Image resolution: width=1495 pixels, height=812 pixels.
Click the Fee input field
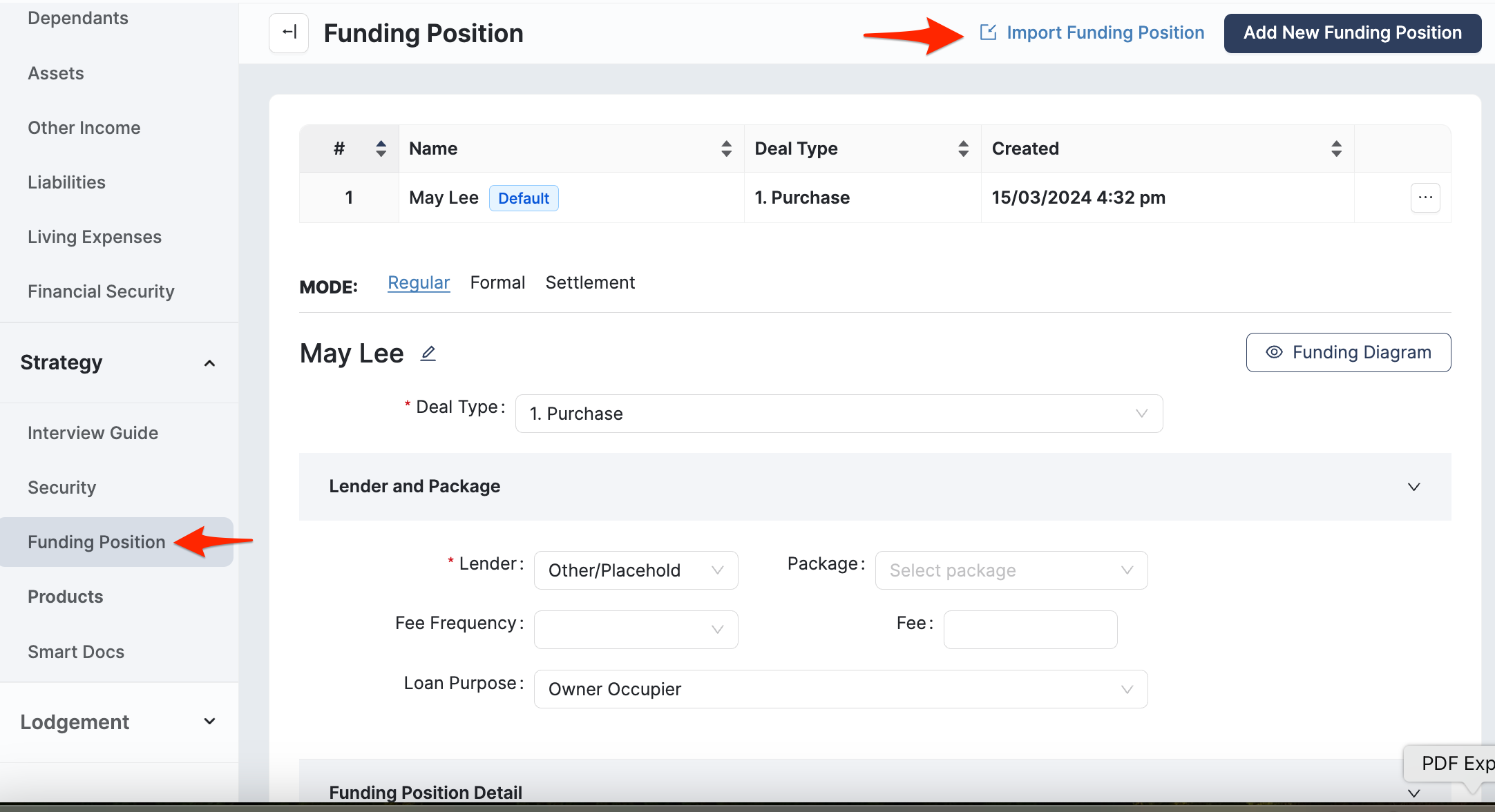(1030, 630)
